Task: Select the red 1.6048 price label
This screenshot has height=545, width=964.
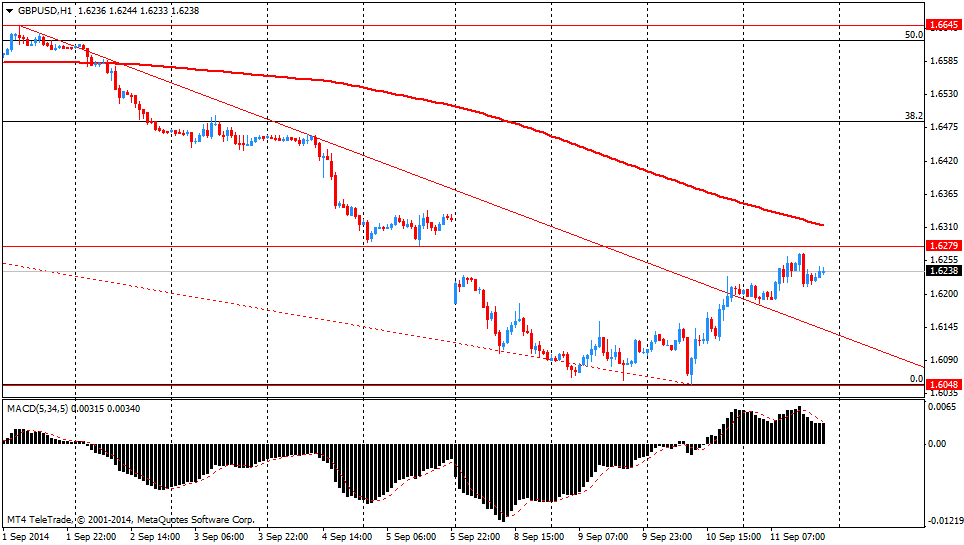Action: click(944, 385)
